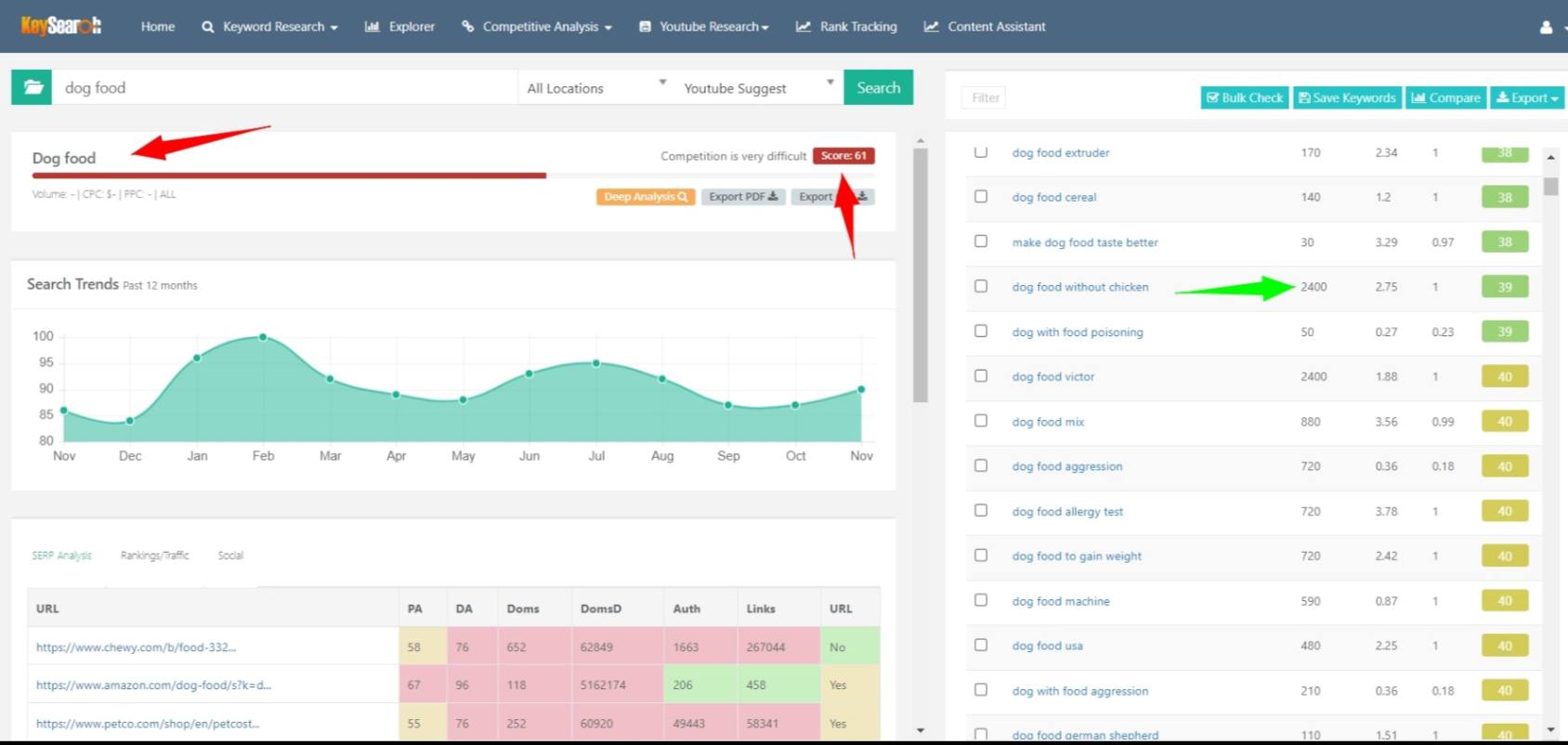Check the box for dog food to gain weight
The height and width of the screenshot is (745, 1568).
tap(981, 555)
